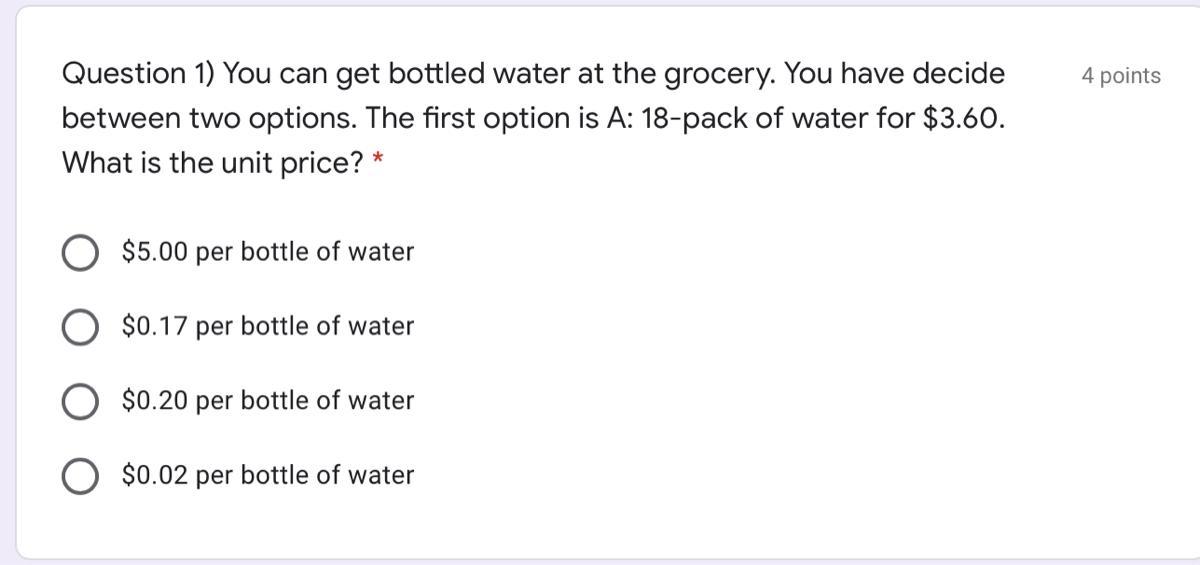The image size is (1200, 565).
Task: Mark the $0.02 per bottle radio button
Action: pyautogui.click(x=80, y=476)
